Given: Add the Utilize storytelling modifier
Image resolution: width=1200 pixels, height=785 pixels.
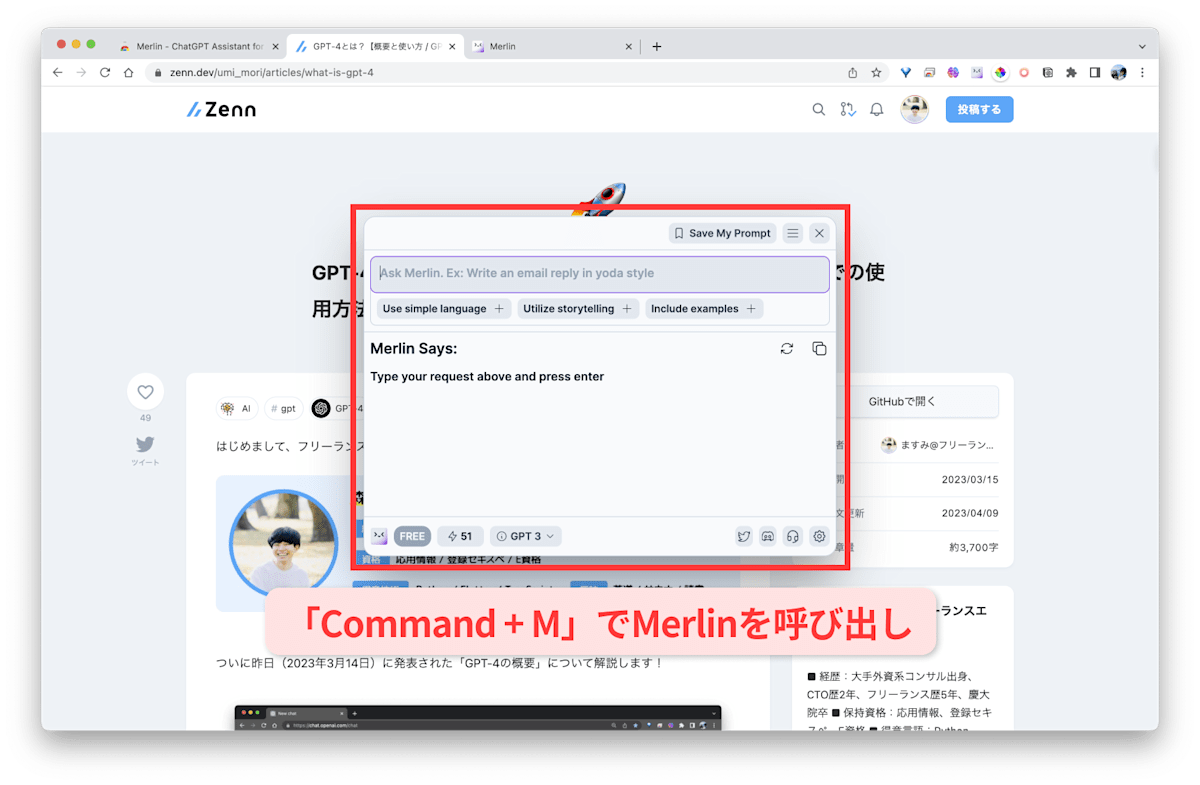Looking at the screenshot, I should tap(578, 309).
